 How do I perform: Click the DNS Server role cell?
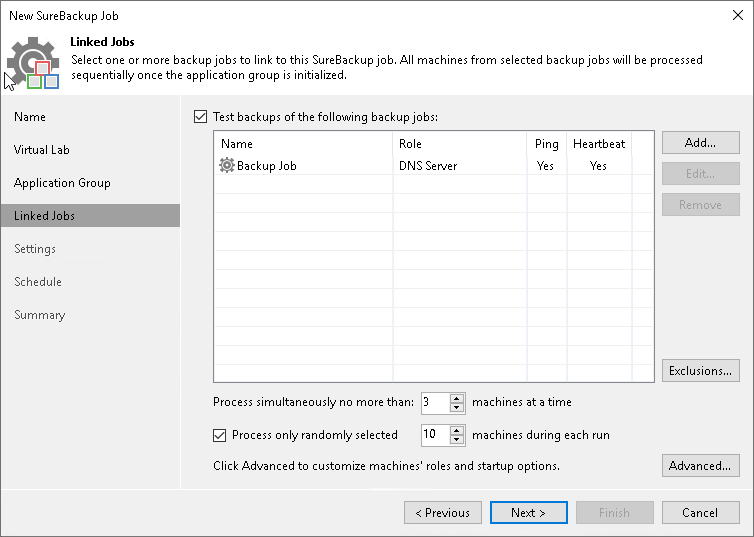428,166
